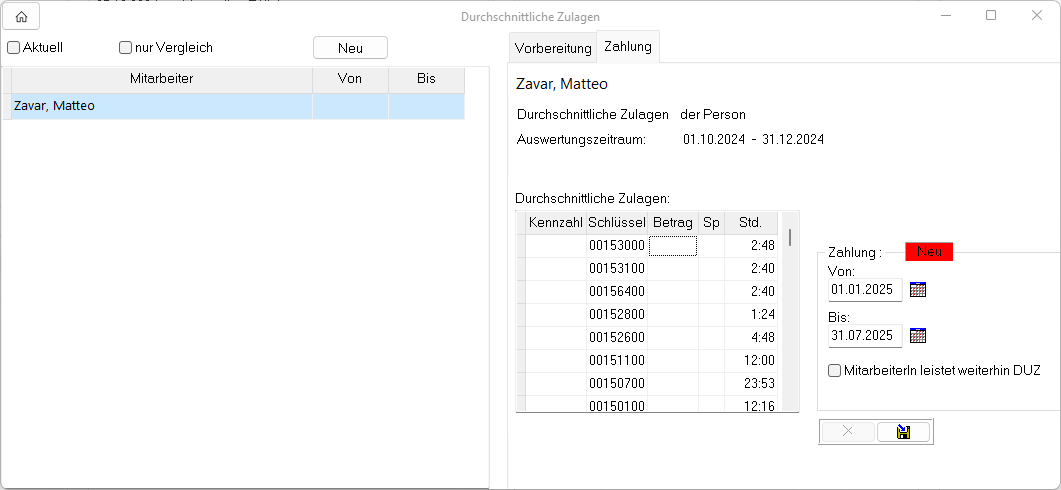Click the cancel X button
The image size is (1061, 490).
pyautogui.click(x=847, y=431)
